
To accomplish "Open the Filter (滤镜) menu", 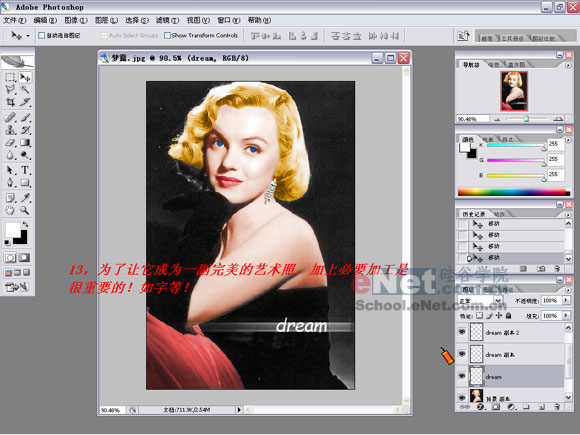I will (167, 20).
